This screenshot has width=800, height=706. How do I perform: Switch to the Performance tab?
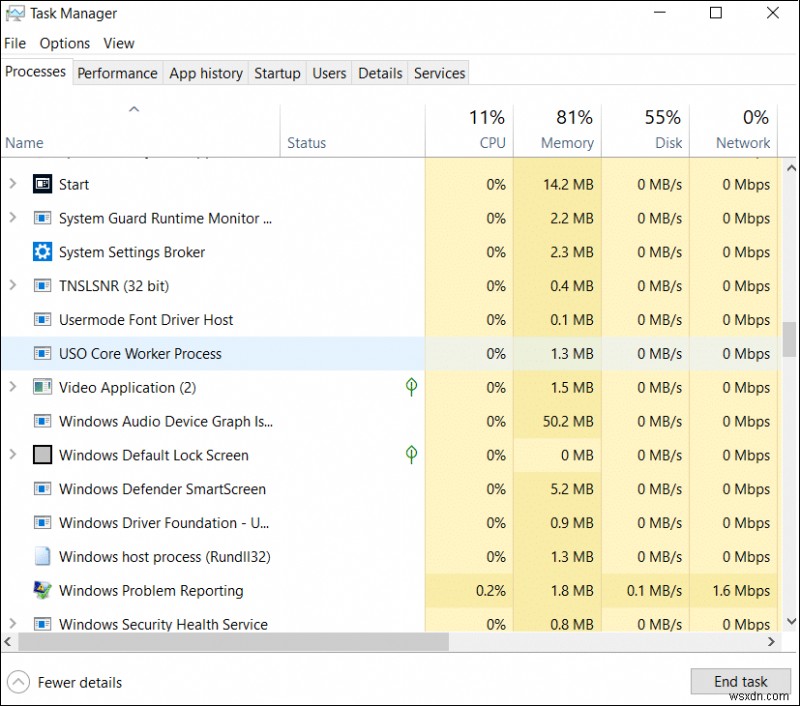point(117,72)
